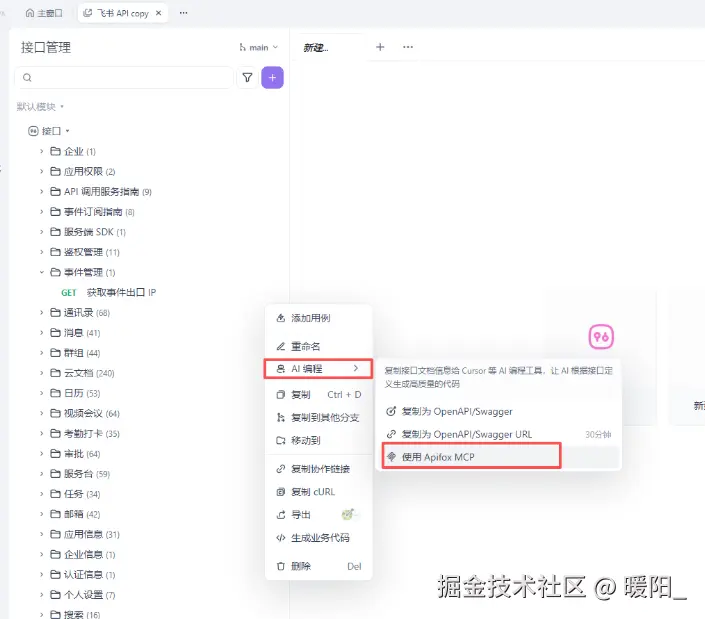Screen dimensions: 705x619
Task: Choose 删除 in context menu
Action: [x=318, y=566]
